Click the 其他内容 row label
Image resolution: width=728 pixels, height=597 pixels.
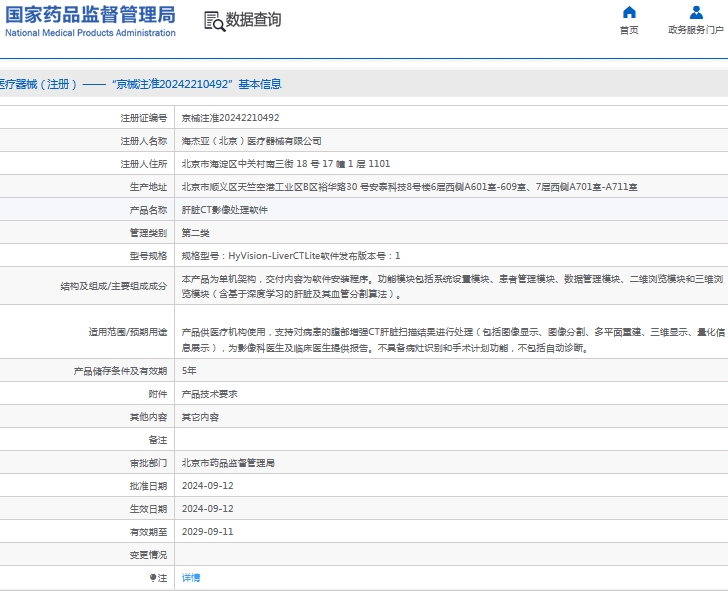(148, 417)
